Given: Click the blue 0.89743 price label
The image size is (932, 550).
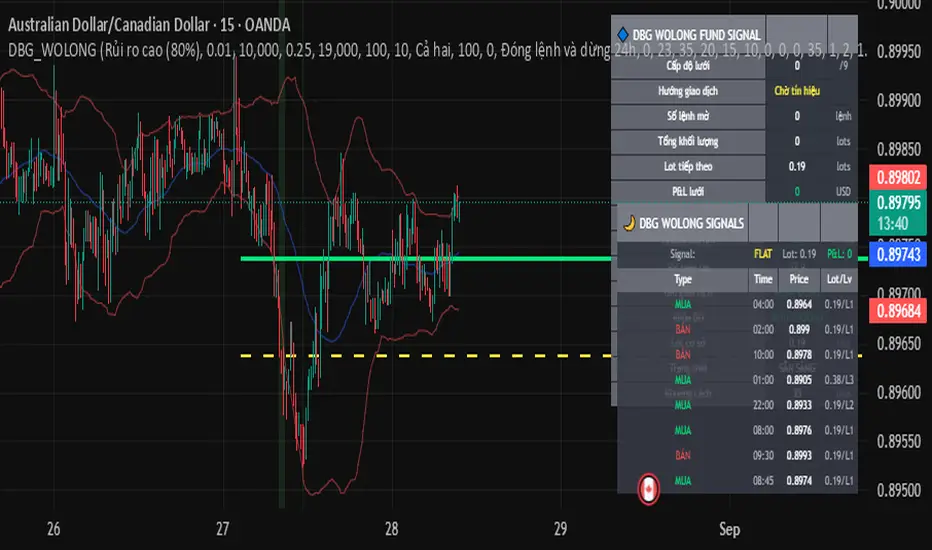Looking at the screenshot, I should (898, 254).
